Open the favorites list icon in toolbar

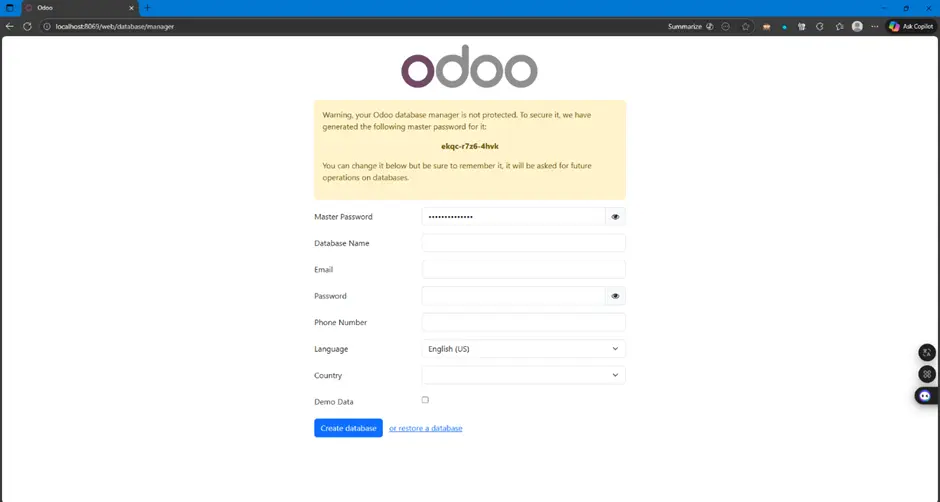839,26
